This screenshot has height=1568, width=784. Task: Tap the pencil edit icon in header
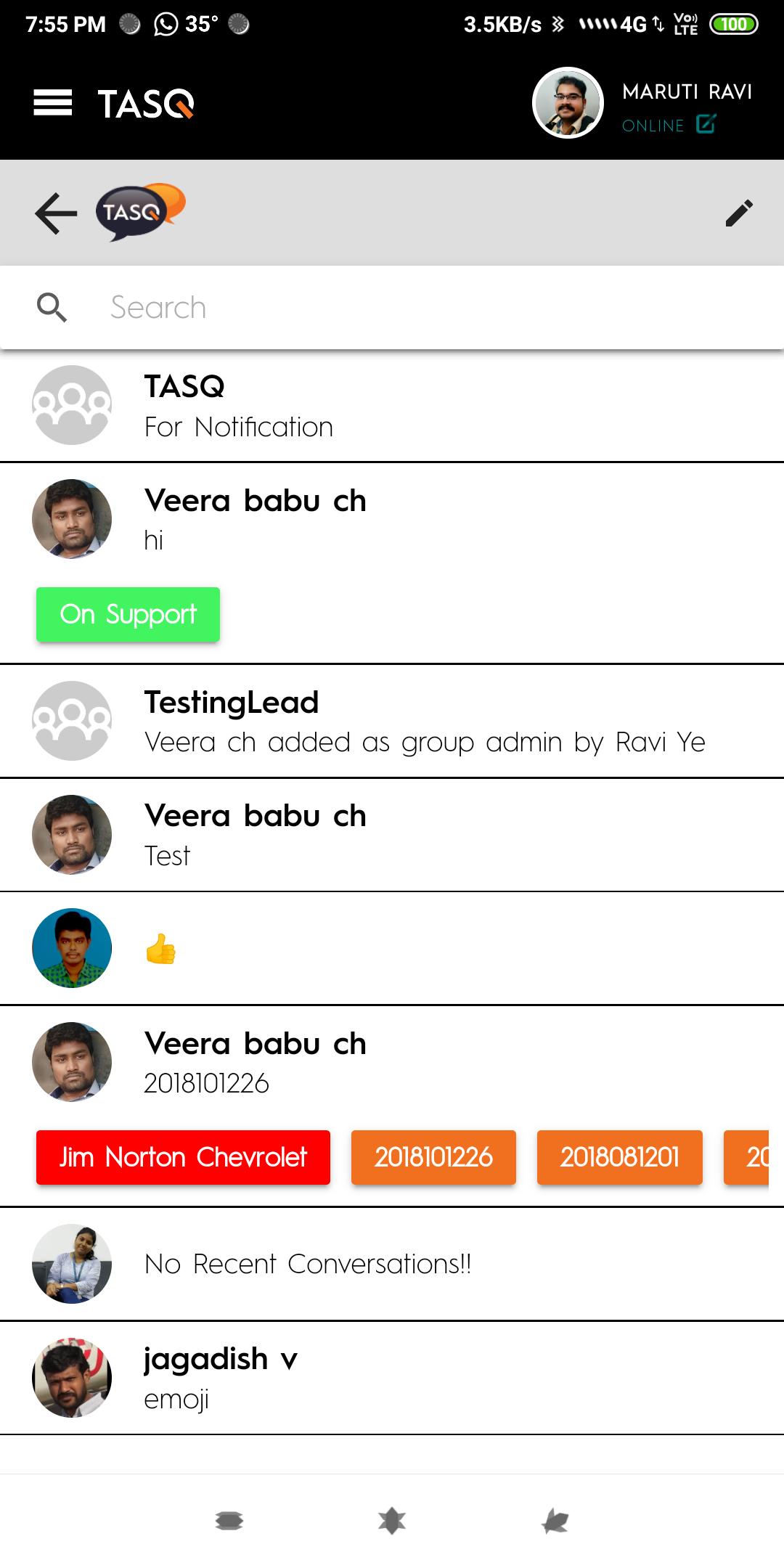pyautogui.click(x=739, y=213)
